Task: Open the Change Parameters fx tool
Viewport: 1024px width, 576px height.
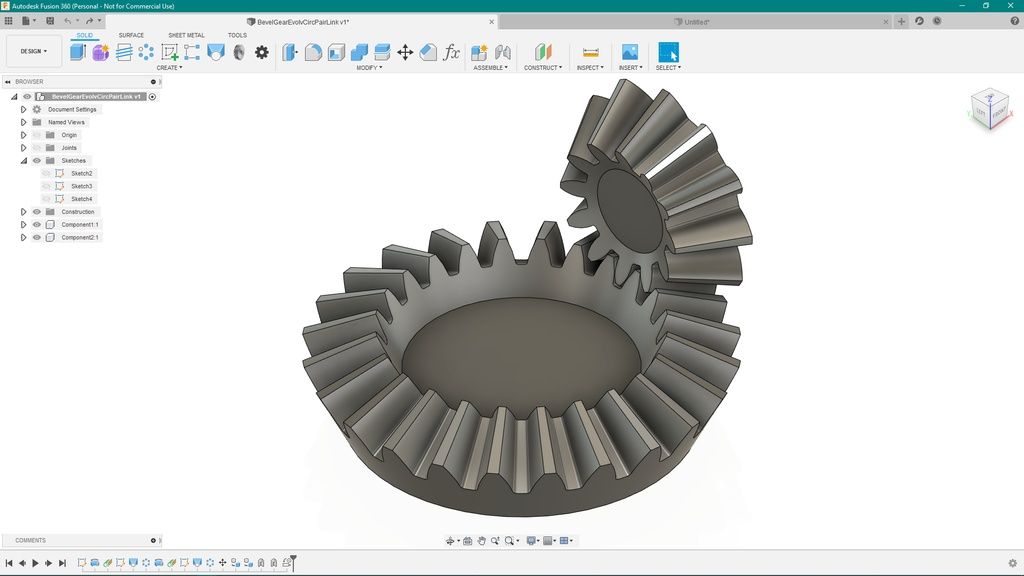Action: (451, 52)
